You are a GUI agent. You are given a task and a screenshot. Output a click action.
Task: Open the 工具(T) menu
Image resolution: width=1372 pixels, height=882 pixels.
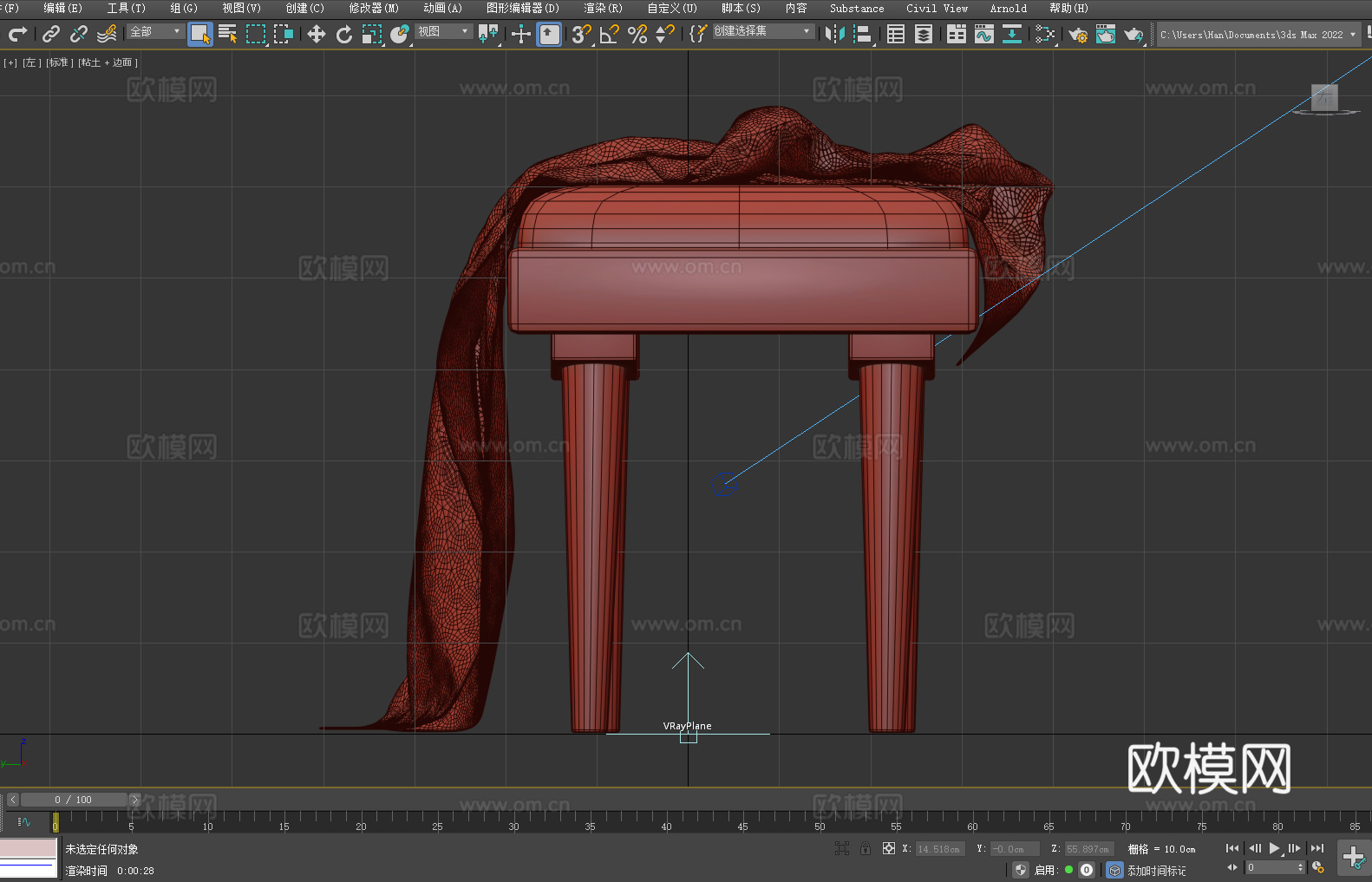pos(126,8)
